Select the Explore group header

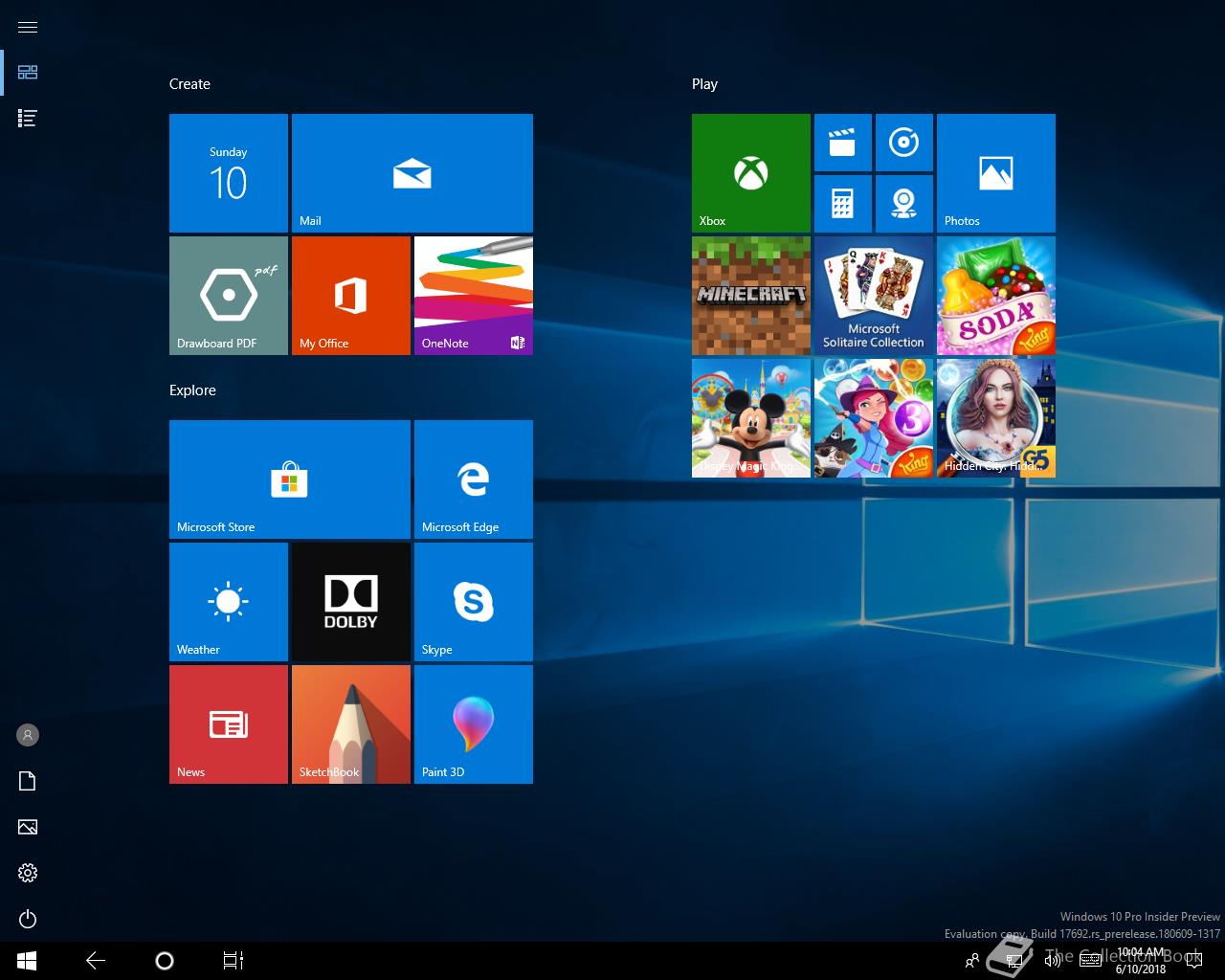[192, 390]
